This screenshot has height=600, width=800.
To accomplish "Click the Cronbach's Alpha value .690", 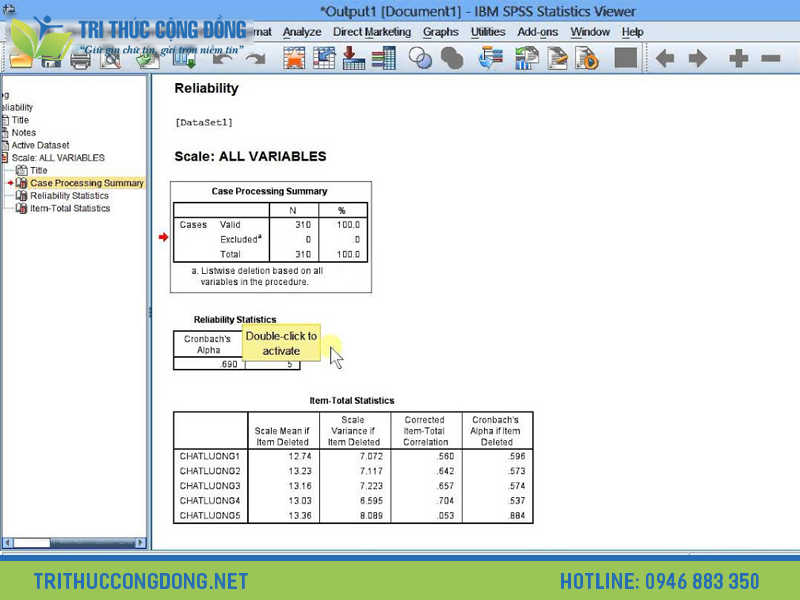I will point(229,364).
